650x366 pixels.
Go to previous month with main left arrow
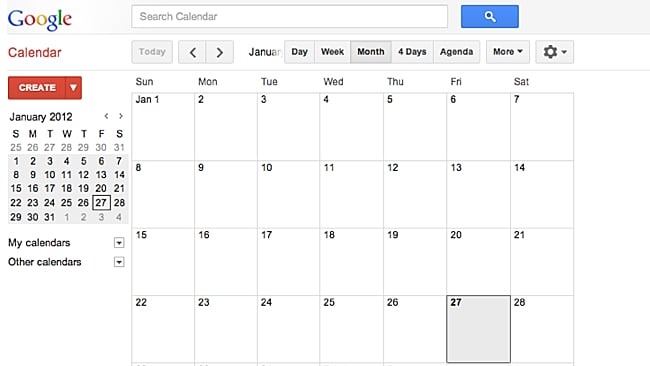pyautogui.click(x=192, y=52)
